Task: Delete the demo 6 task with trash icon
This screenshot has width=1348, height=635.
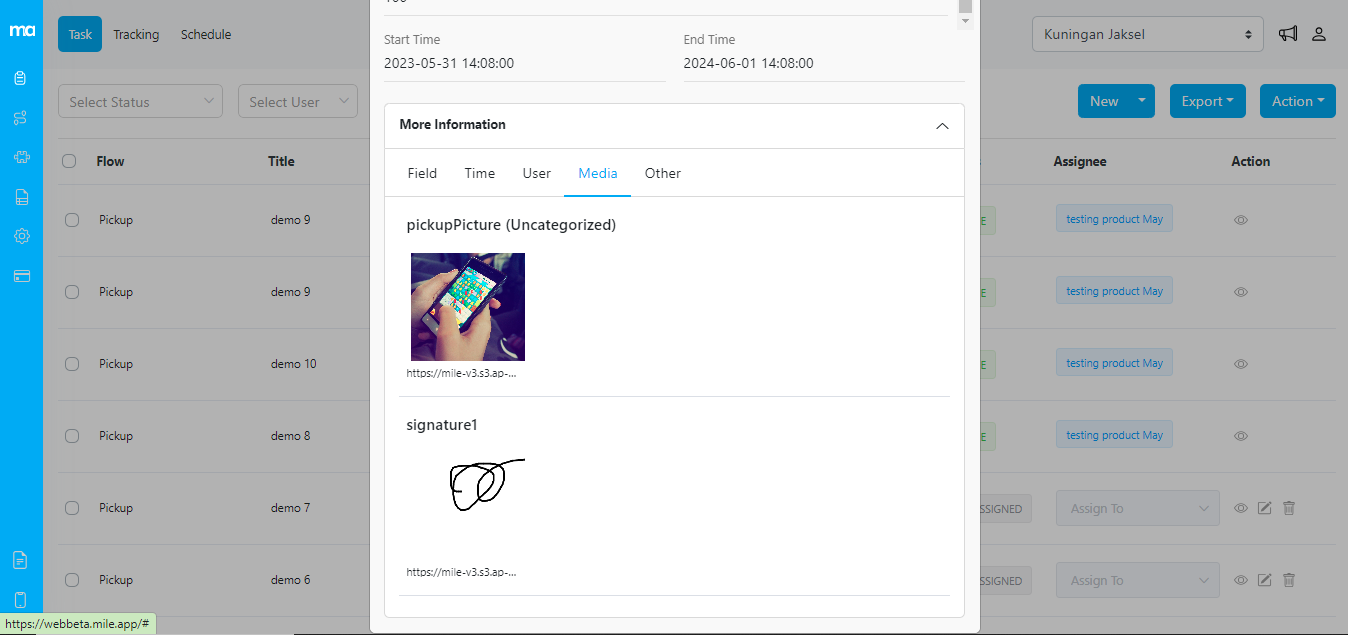Action: (x=1289, y=580)
